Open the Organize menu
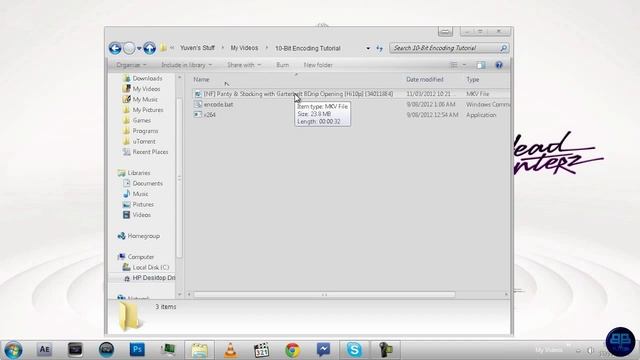The height and width of the screenshot is (360, 640). click(x=131, y=65)
